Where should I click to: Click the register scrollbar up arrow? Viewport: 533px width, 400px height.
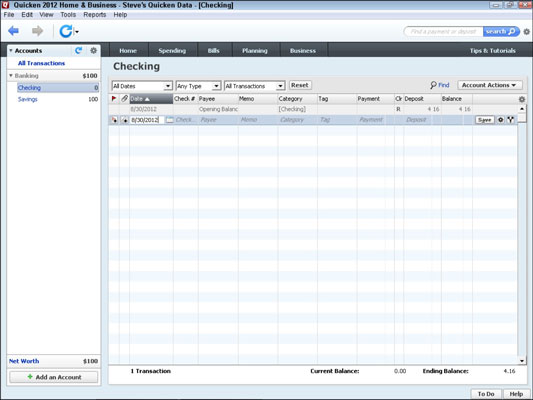pyautogui.click(x=522, y=109)
